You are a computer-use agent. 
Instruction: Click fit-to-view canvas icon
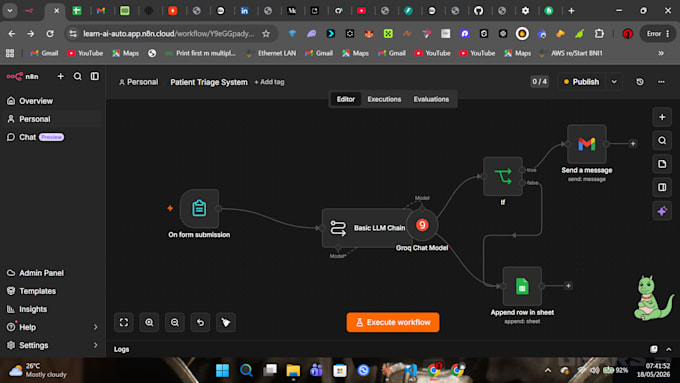coord(124,322)
